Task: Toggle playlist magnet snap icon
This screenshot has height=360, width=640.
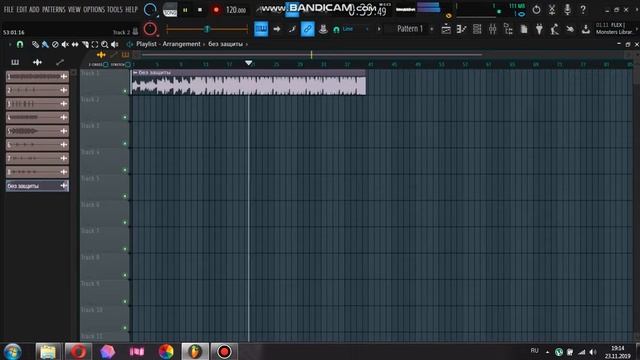Action: 20,44
